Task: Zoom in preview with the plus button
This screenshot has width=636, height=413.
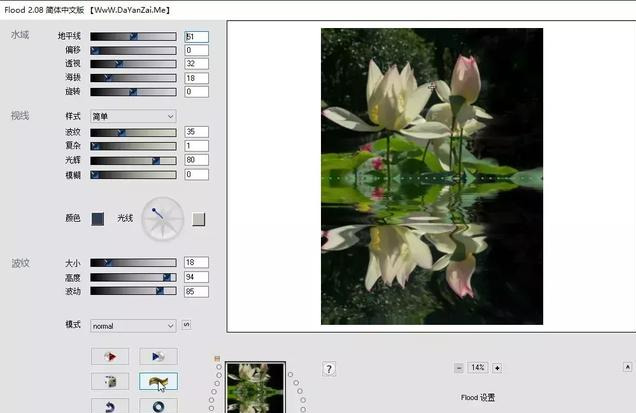Action: [497, 368]
